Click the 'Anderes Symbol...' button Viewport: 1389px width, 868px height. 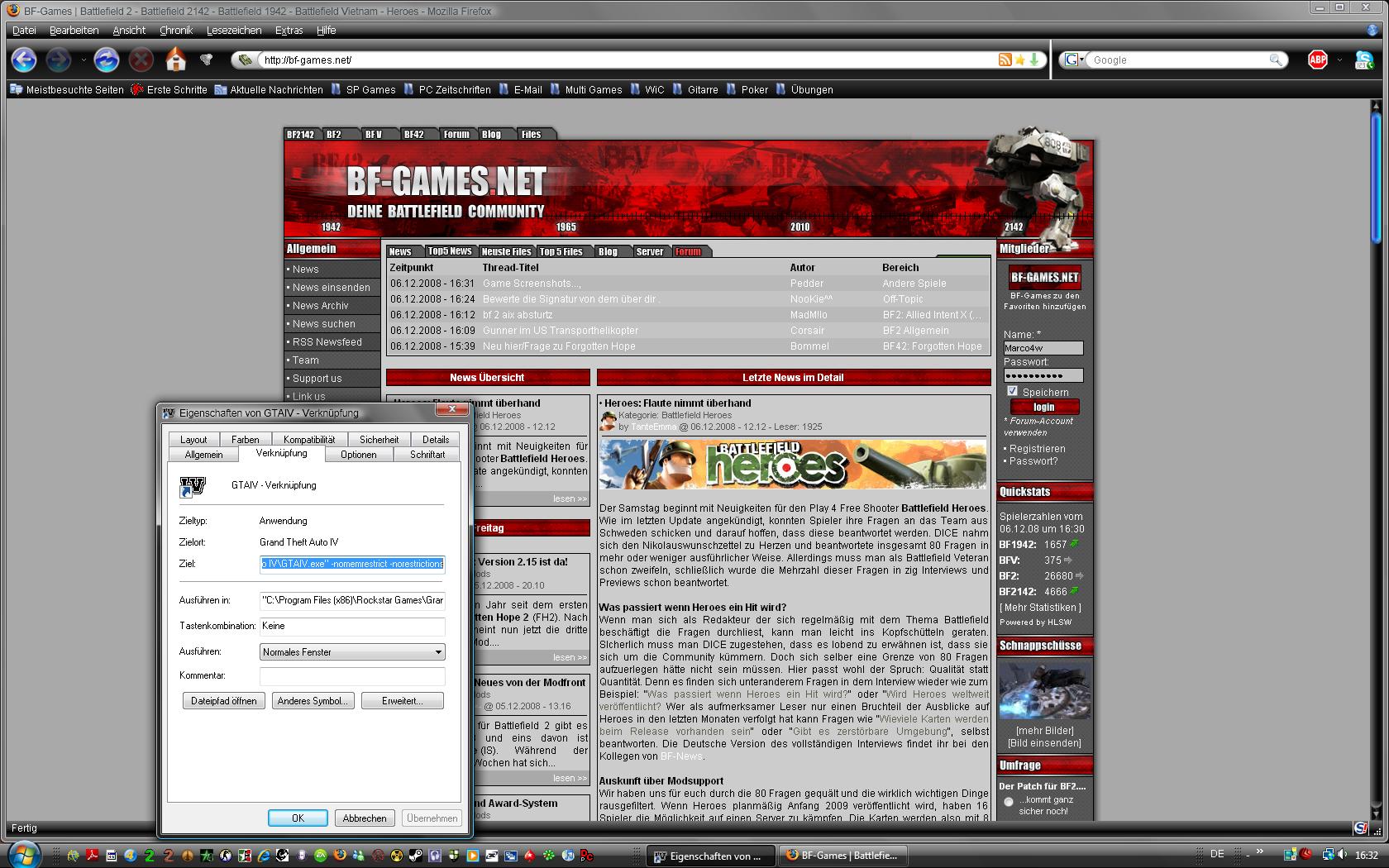click(313, 700)
